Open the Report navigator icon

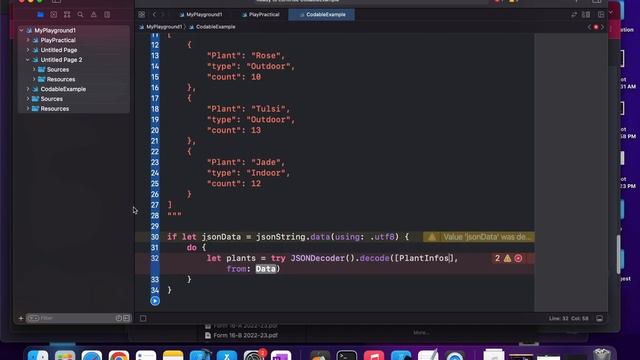click(107, 15)
